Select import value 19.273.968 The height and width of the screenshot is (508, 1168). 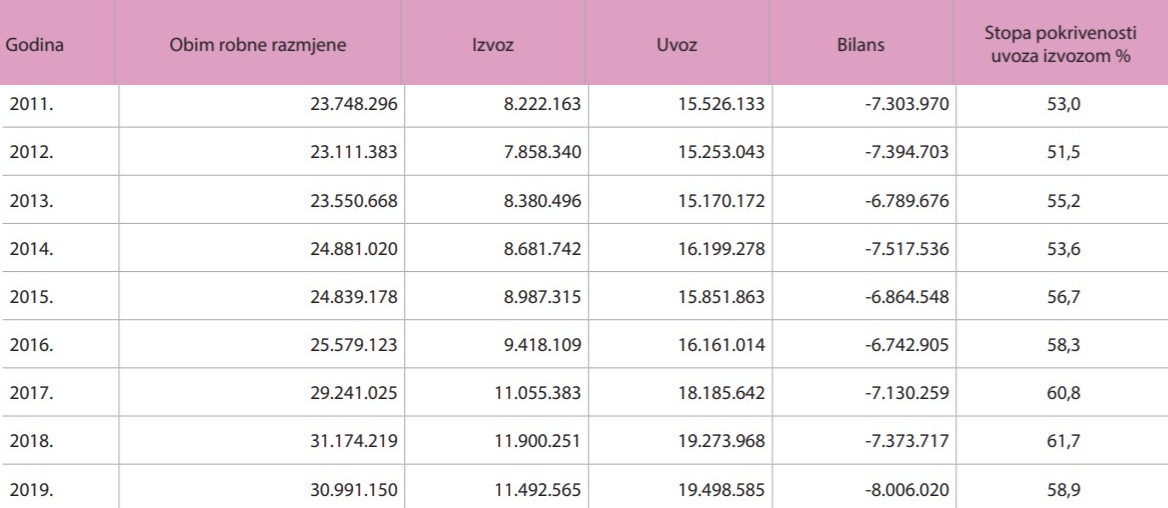(x=721, y=442)
